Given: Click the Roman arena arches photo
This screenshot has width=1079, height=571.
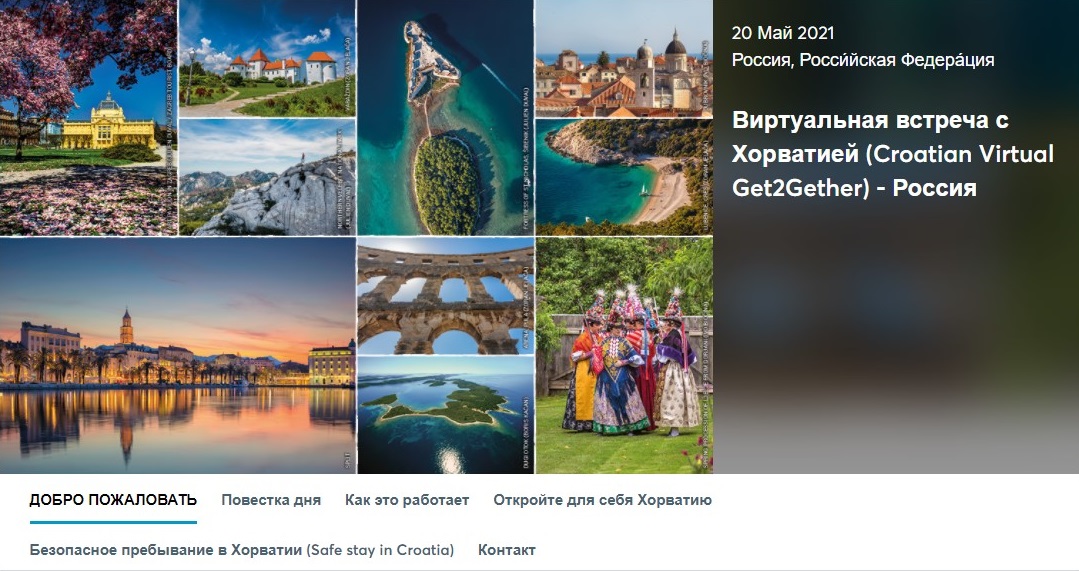Looking at the screenshot, I should click(445, 296).
